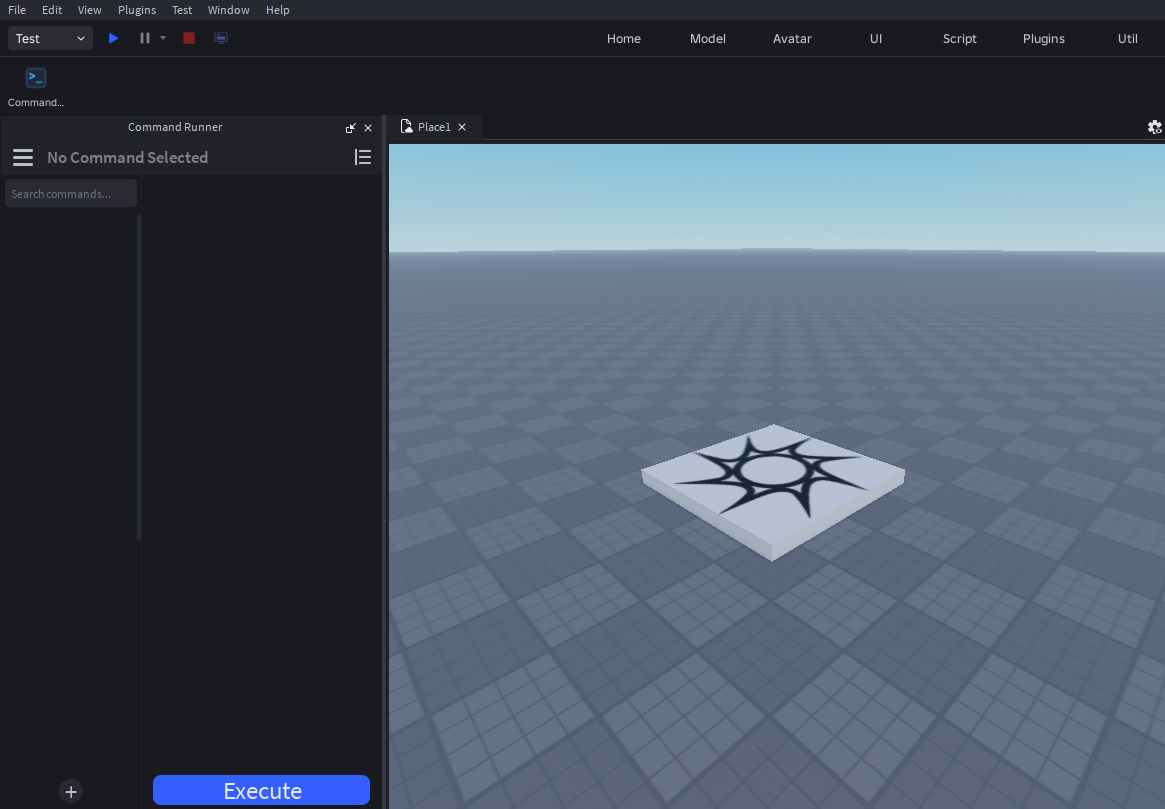Viewport: 1165px width, 809px height.
Task: Pause the simulation
Action: pos(145,38)
